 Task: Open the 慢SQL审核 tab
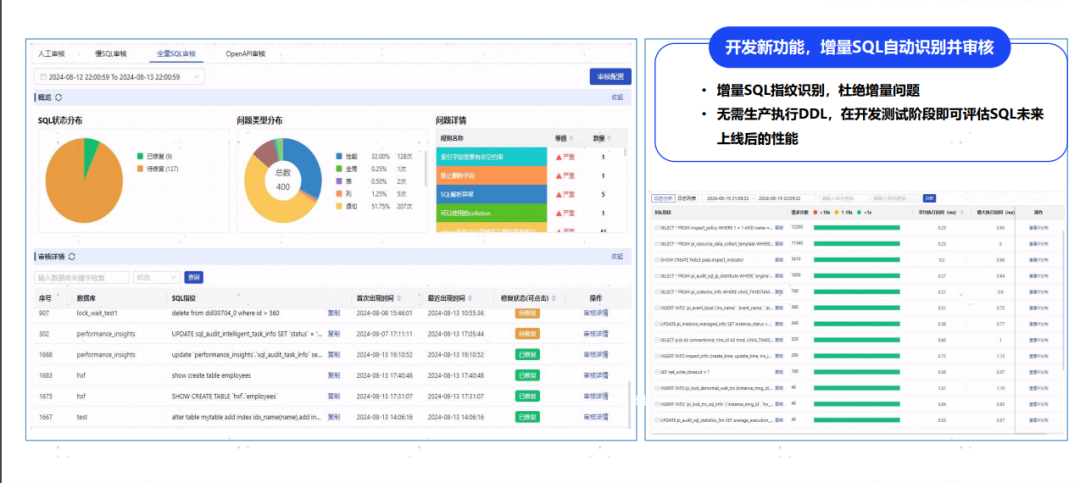click(x=111, y=53)
